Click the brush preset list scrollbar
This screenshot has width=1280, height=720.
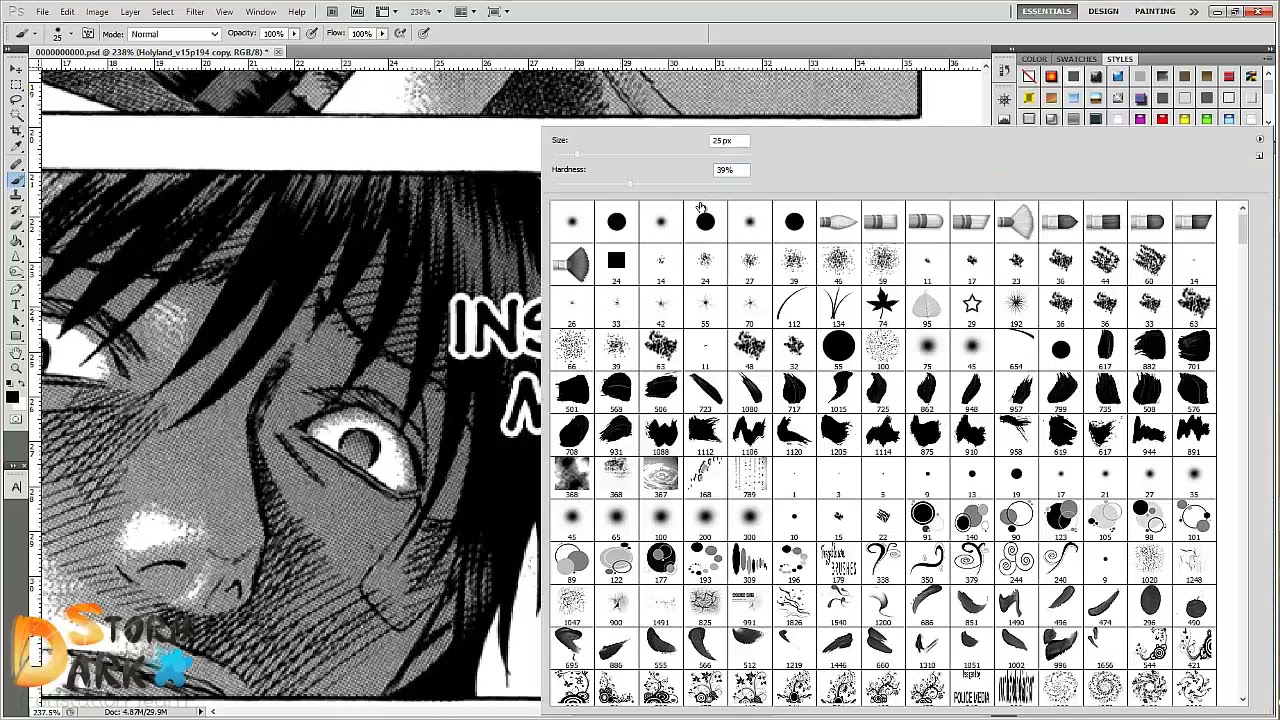click(1243, 455)
